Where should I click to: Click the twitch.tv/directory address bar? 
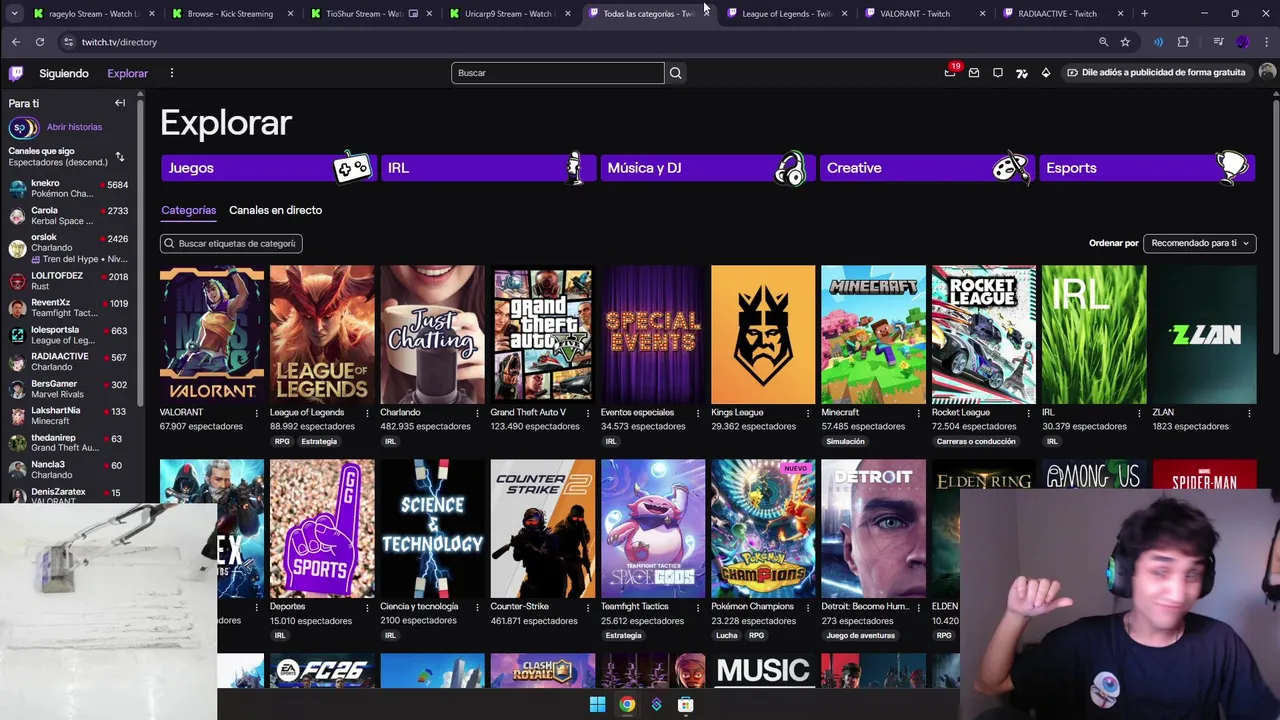[x=580, y=42]
